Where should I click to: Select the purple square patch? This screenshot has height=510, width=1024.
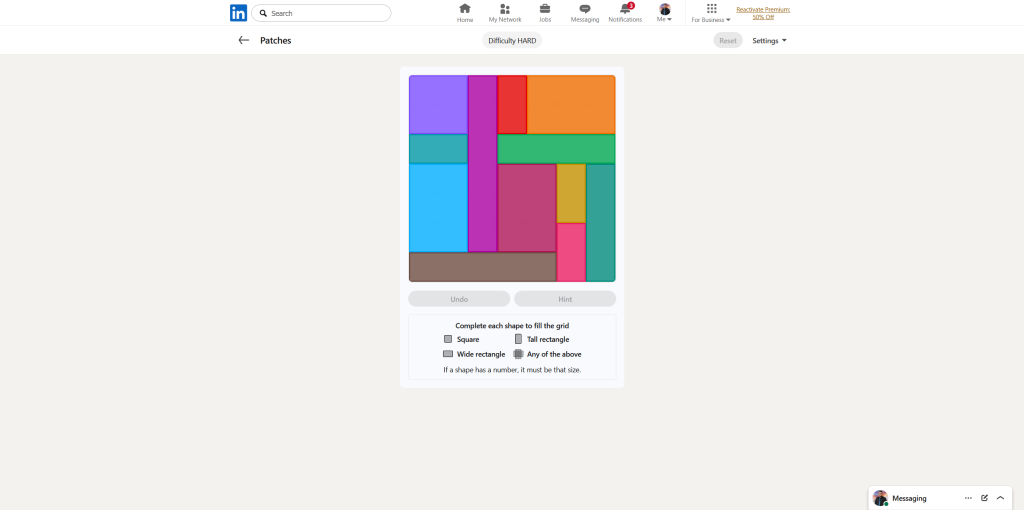[438, 104]
